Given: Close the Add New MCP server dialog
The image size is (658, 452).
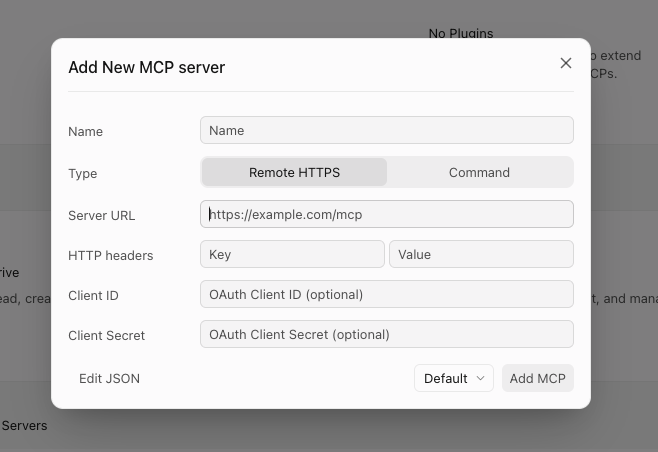Looking at the screenshot, I should point(566,63).
